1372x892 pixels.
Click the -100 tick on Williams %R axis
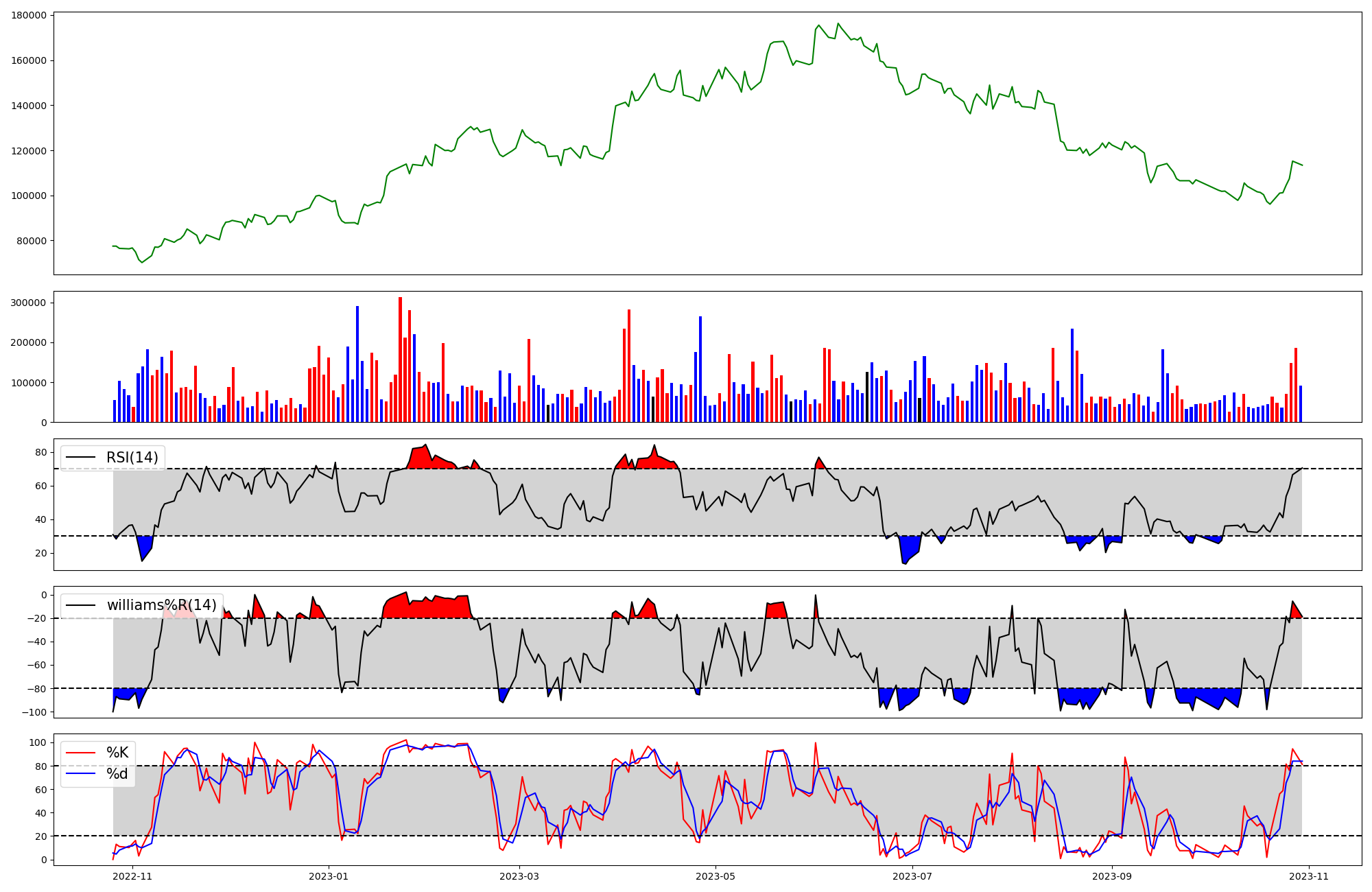pos(34,712)
